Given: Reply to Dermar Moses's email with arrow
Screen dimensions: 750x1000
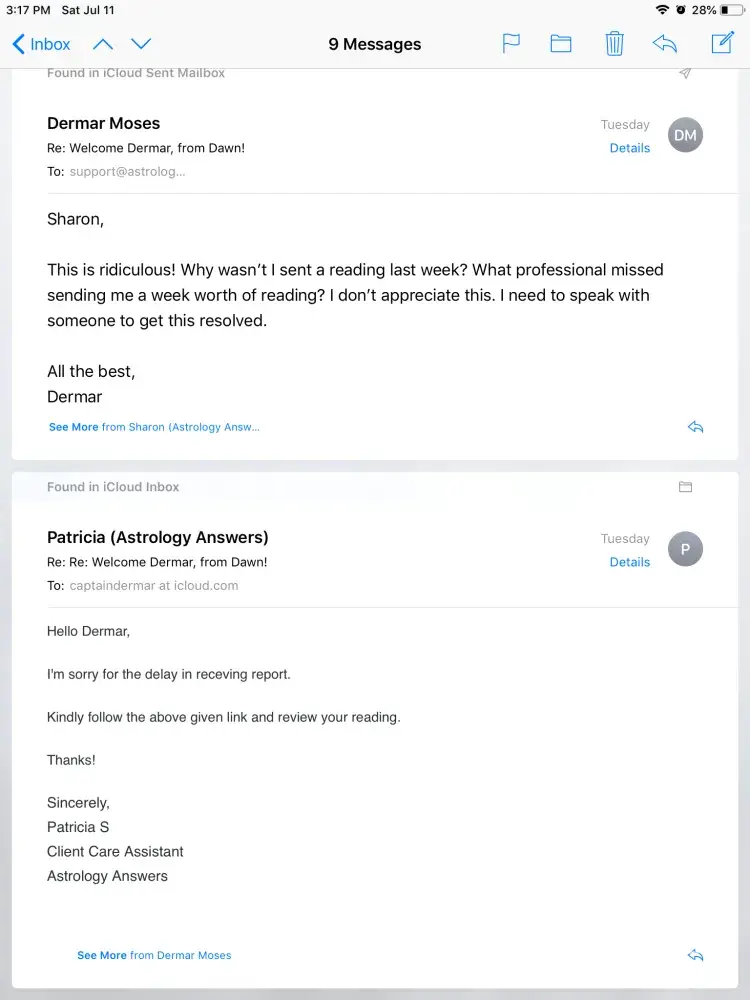Looking at the screenshot, I should pos(696,427).
